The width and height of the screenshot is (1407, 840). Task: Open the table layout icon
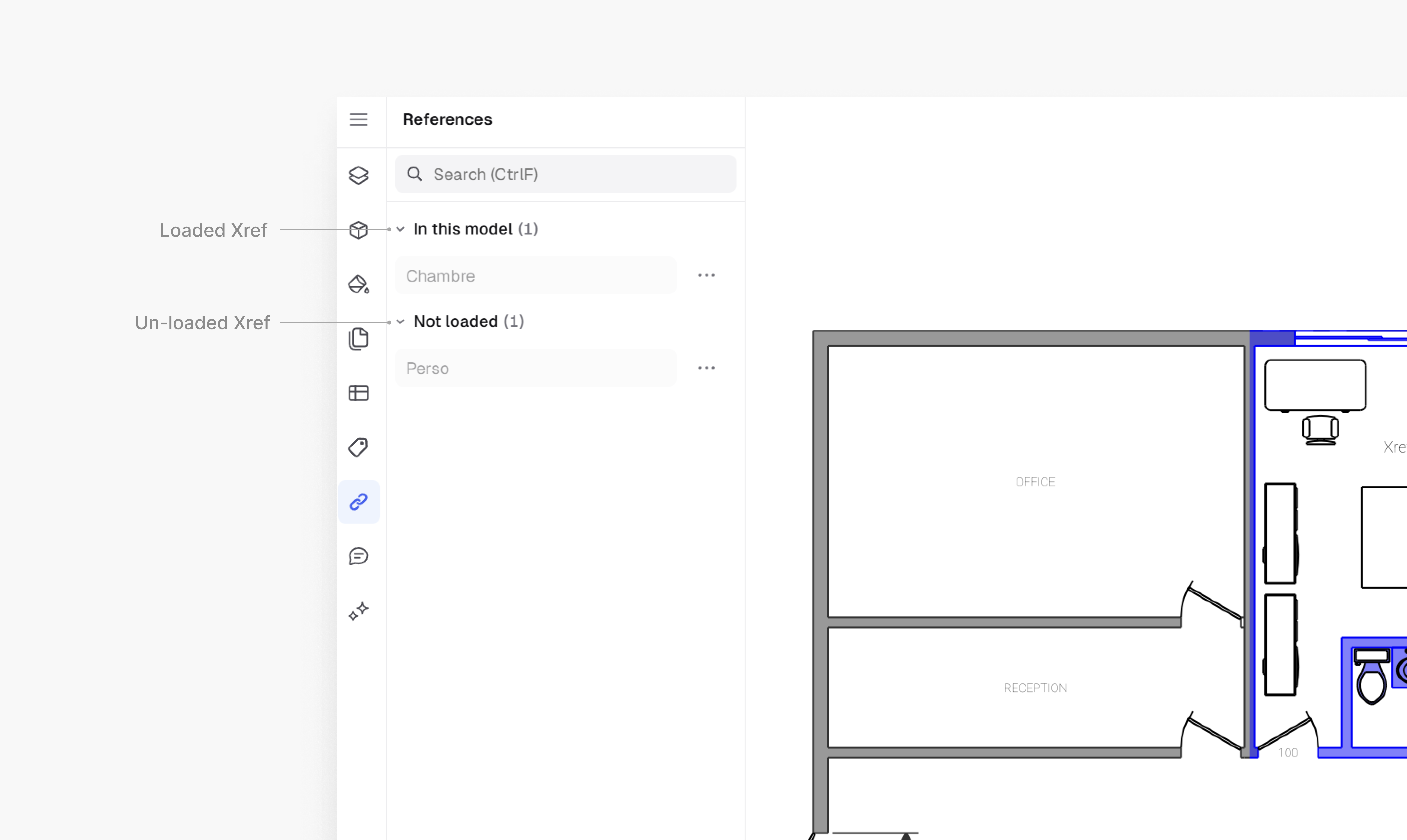(x=358, y=393)
